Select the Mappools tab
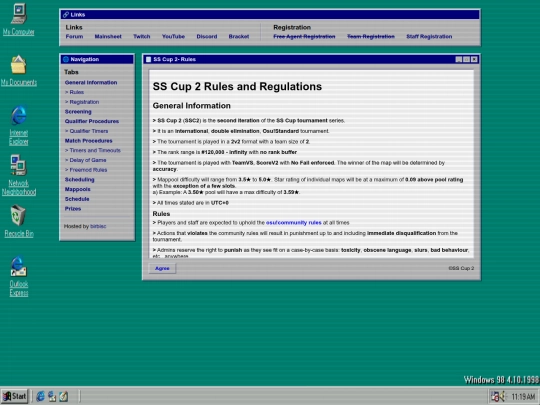The image size is (540, 405). (77, 189)
